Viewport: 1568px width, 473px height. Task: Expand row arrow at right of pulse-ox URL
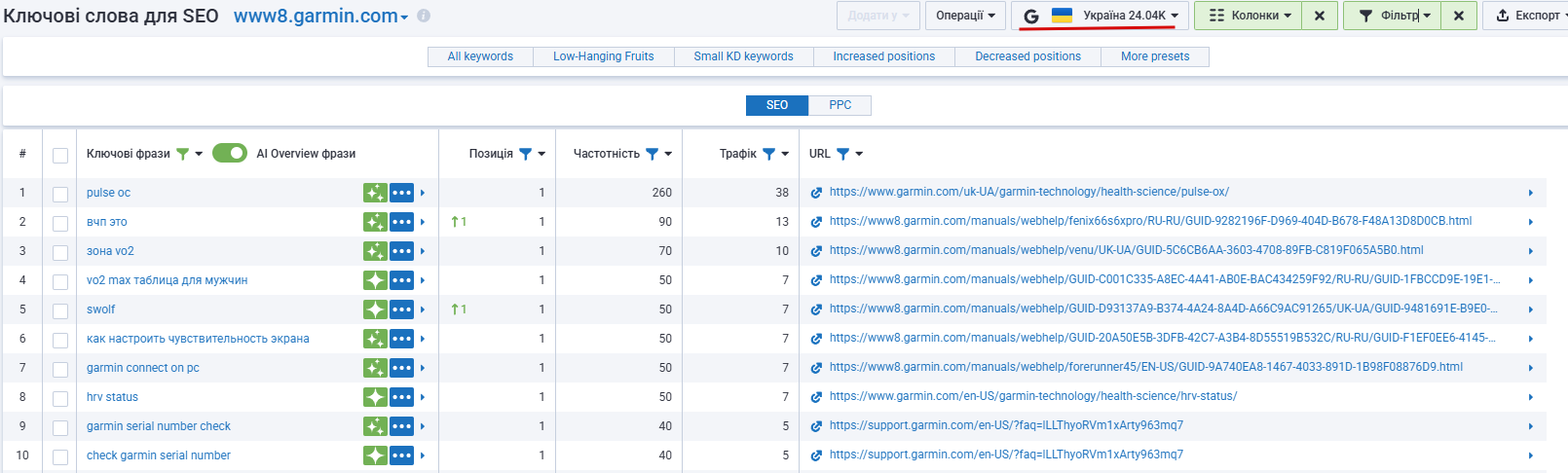1531,193
